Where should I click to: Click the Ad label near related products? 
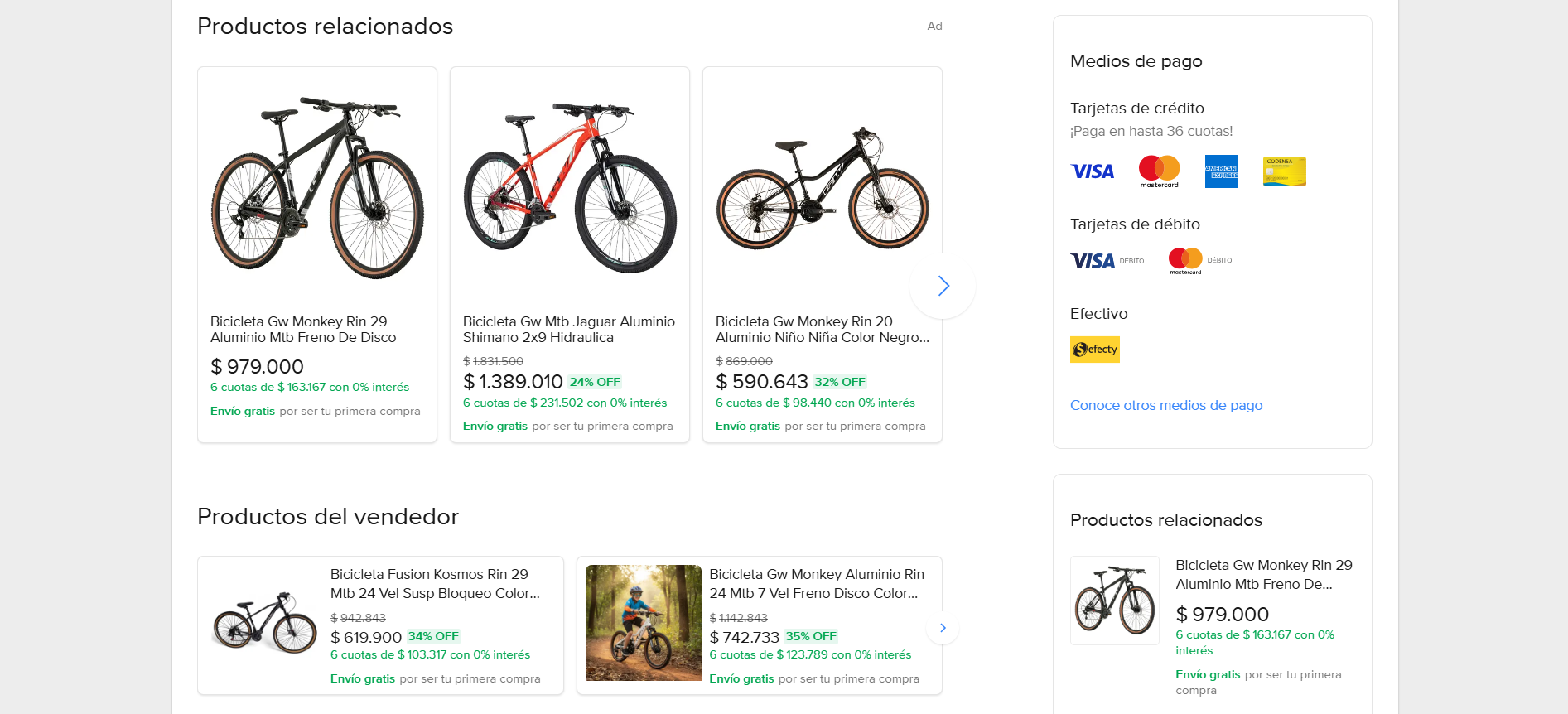point(934,26)
